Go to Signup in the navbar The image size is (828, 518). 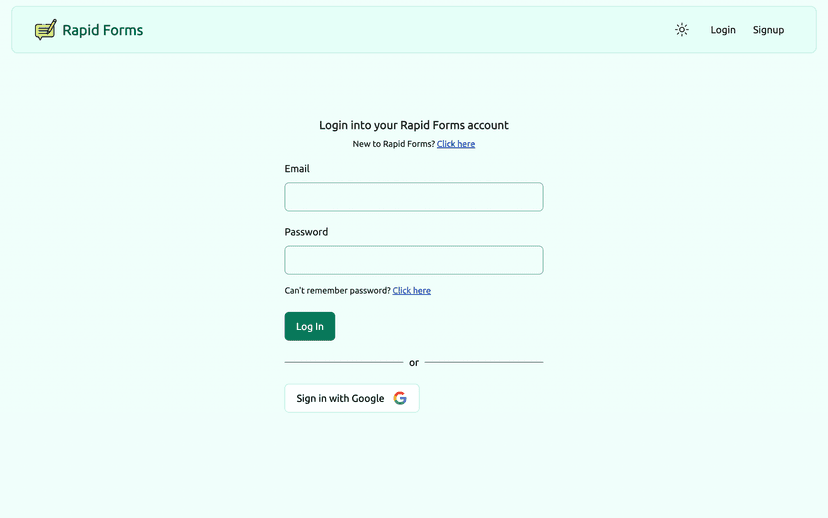click(768, 30)
